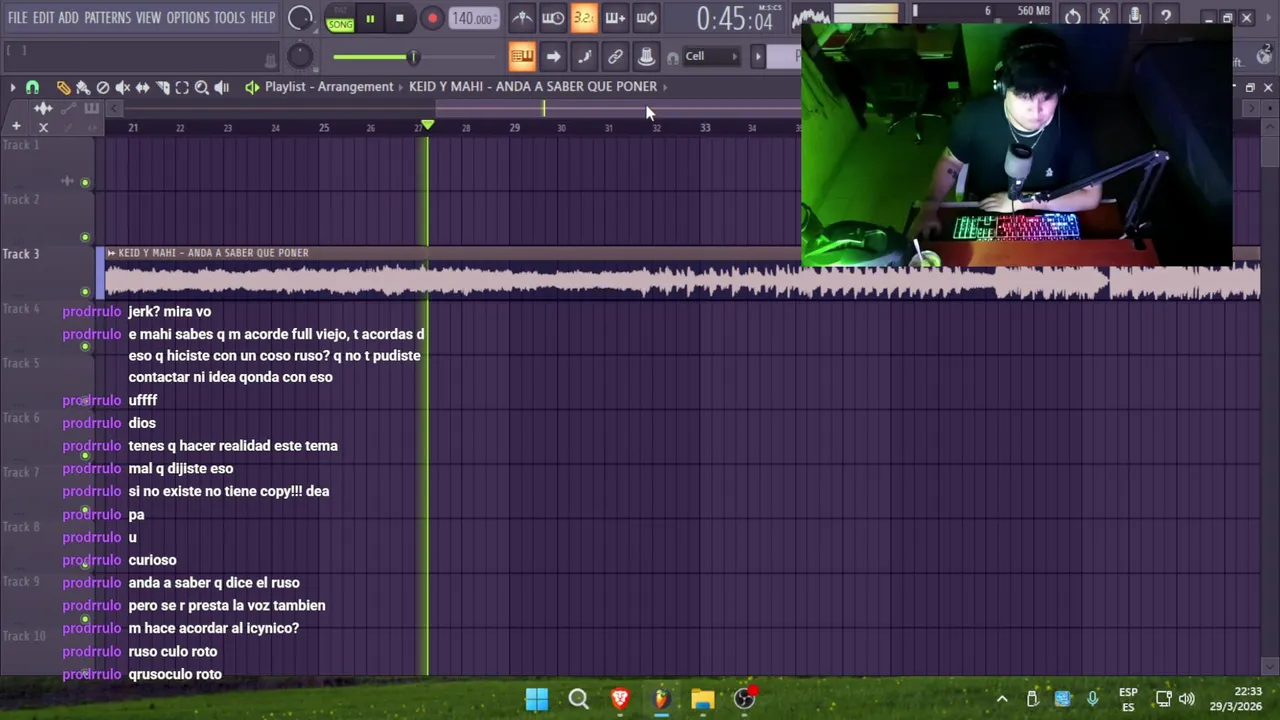Open Windows taskbar search
1280x720 pixels.
pos(578,699)
